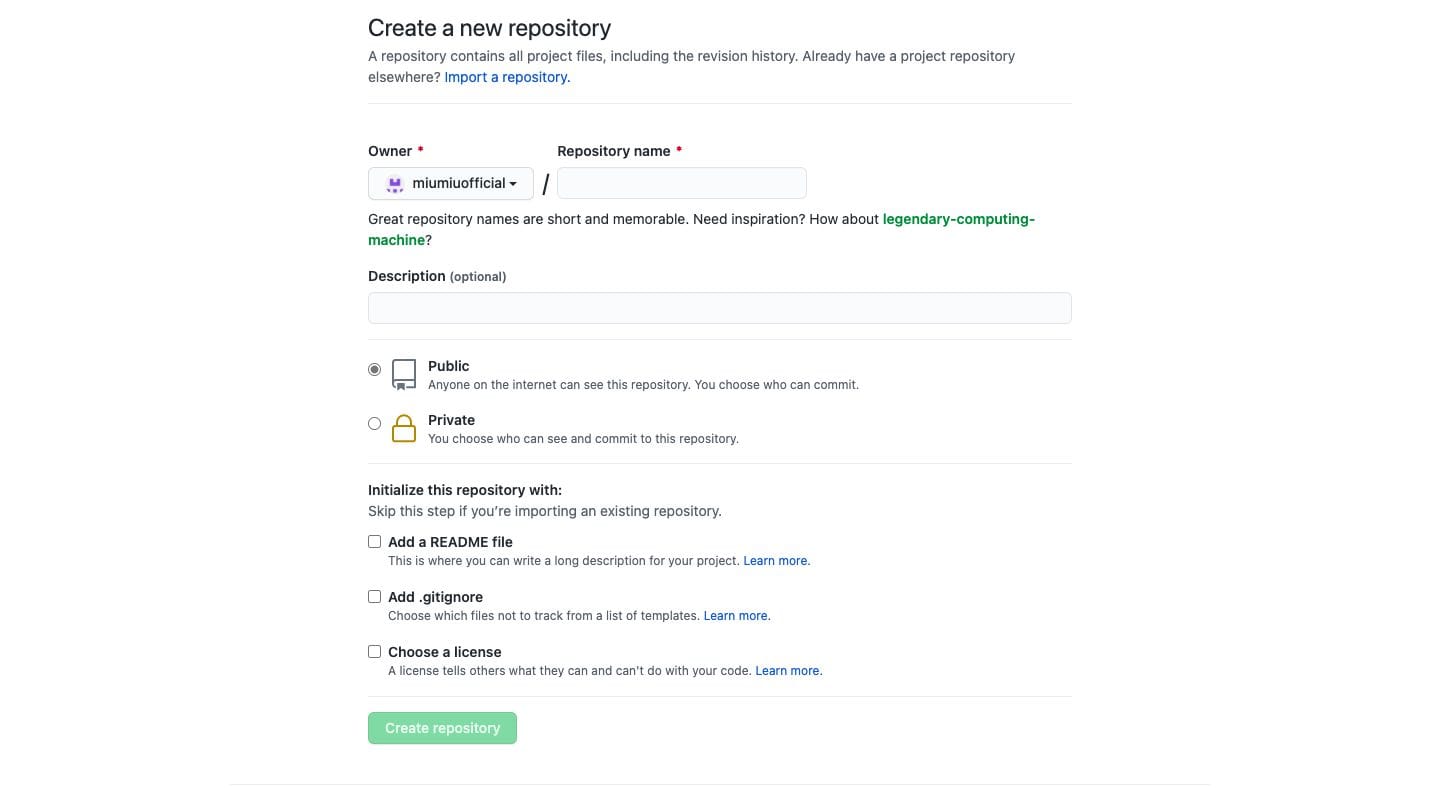Click suggested name legendary-computing-machine

957,219
